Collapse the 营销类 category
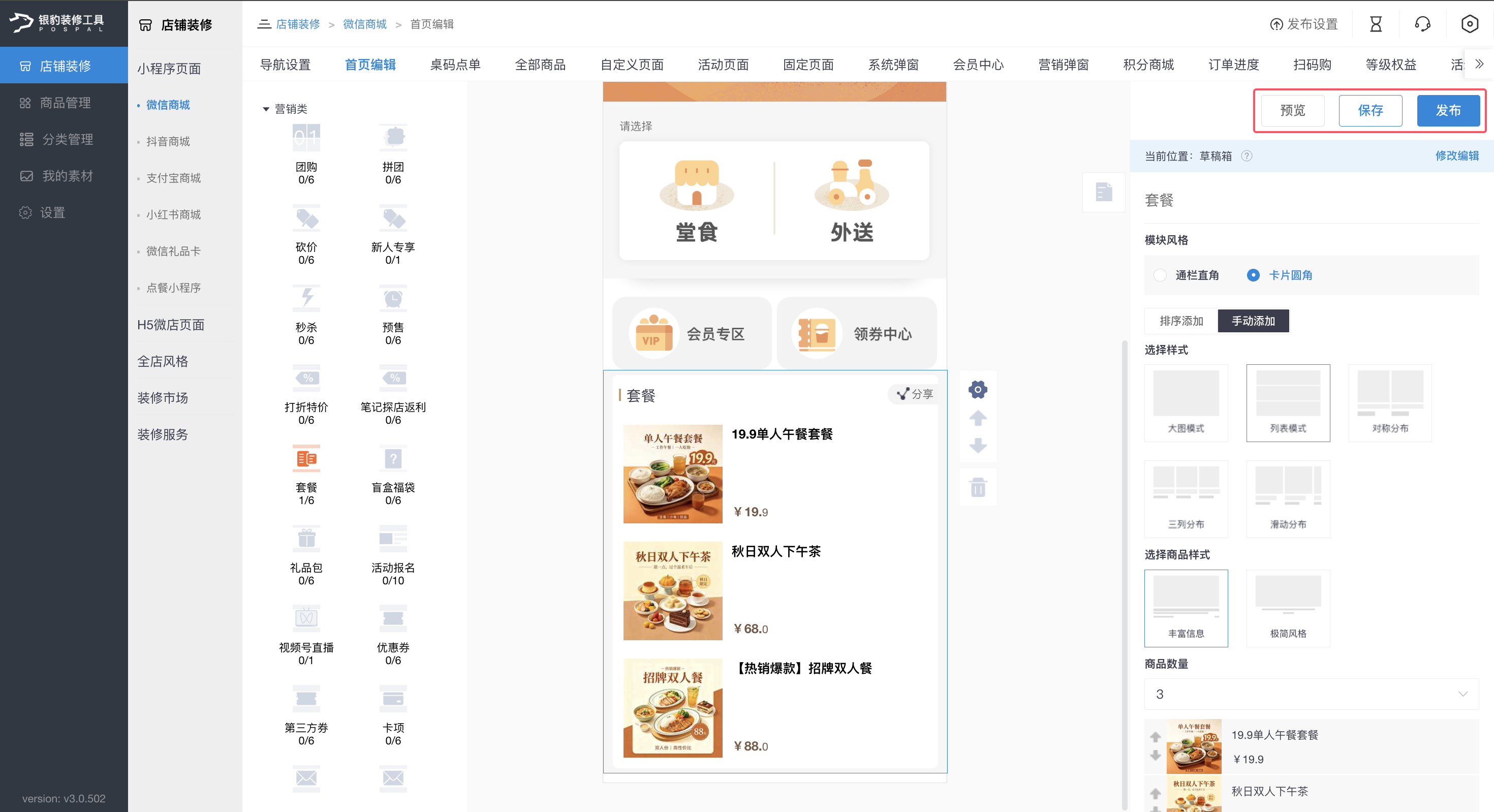The height and width of the screenshot is (812, 1494). tap(266, 109)
